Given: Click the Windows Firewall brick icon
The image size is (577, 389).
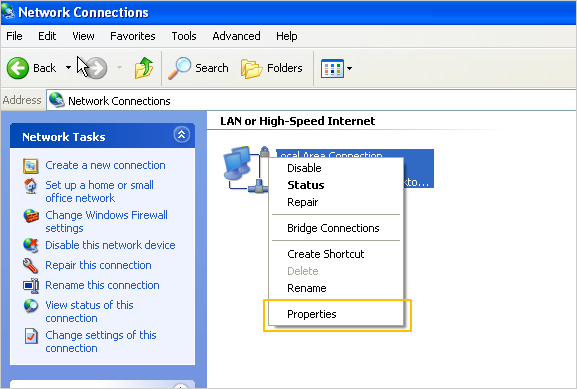Looking at the screenshot, I should pyautogui.click(x=31, y=215).
